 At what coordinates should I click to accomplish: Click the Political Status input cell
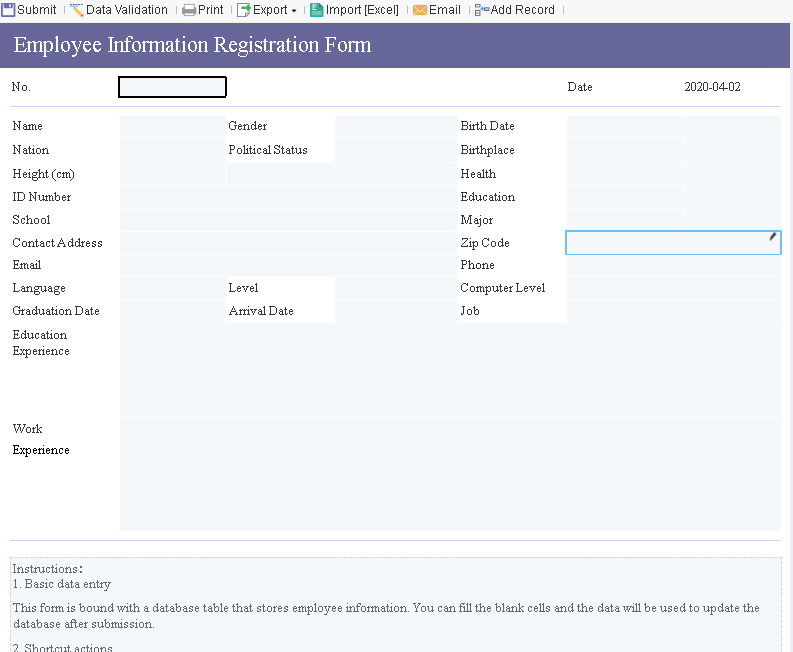pos(396,150)
